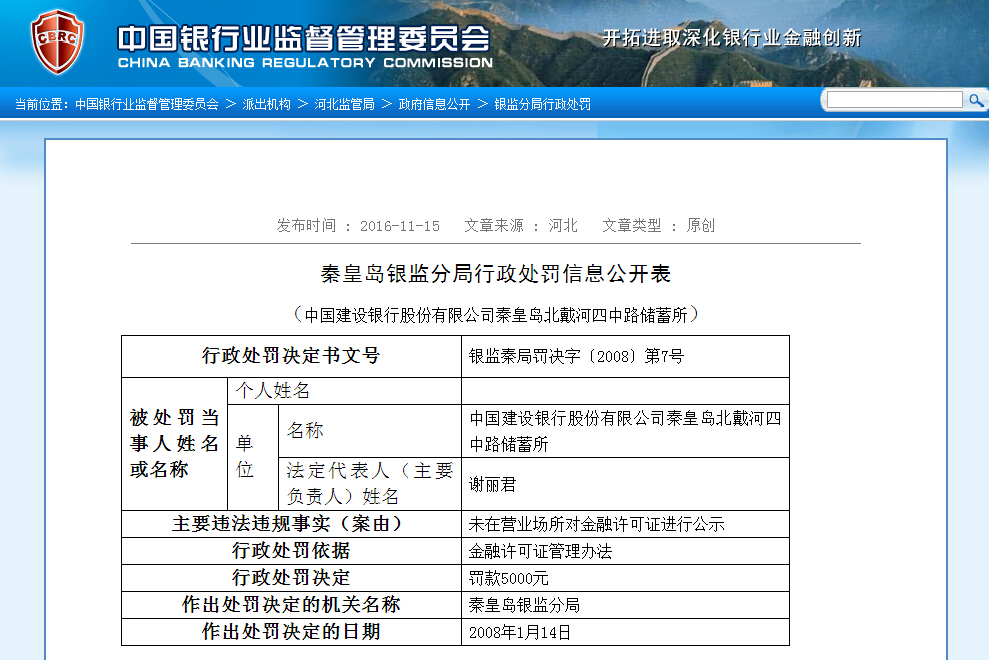Click the cell 金融许可证管理办法
The width and height of the screenshot is (989, 660).
[x=626, y=551]
